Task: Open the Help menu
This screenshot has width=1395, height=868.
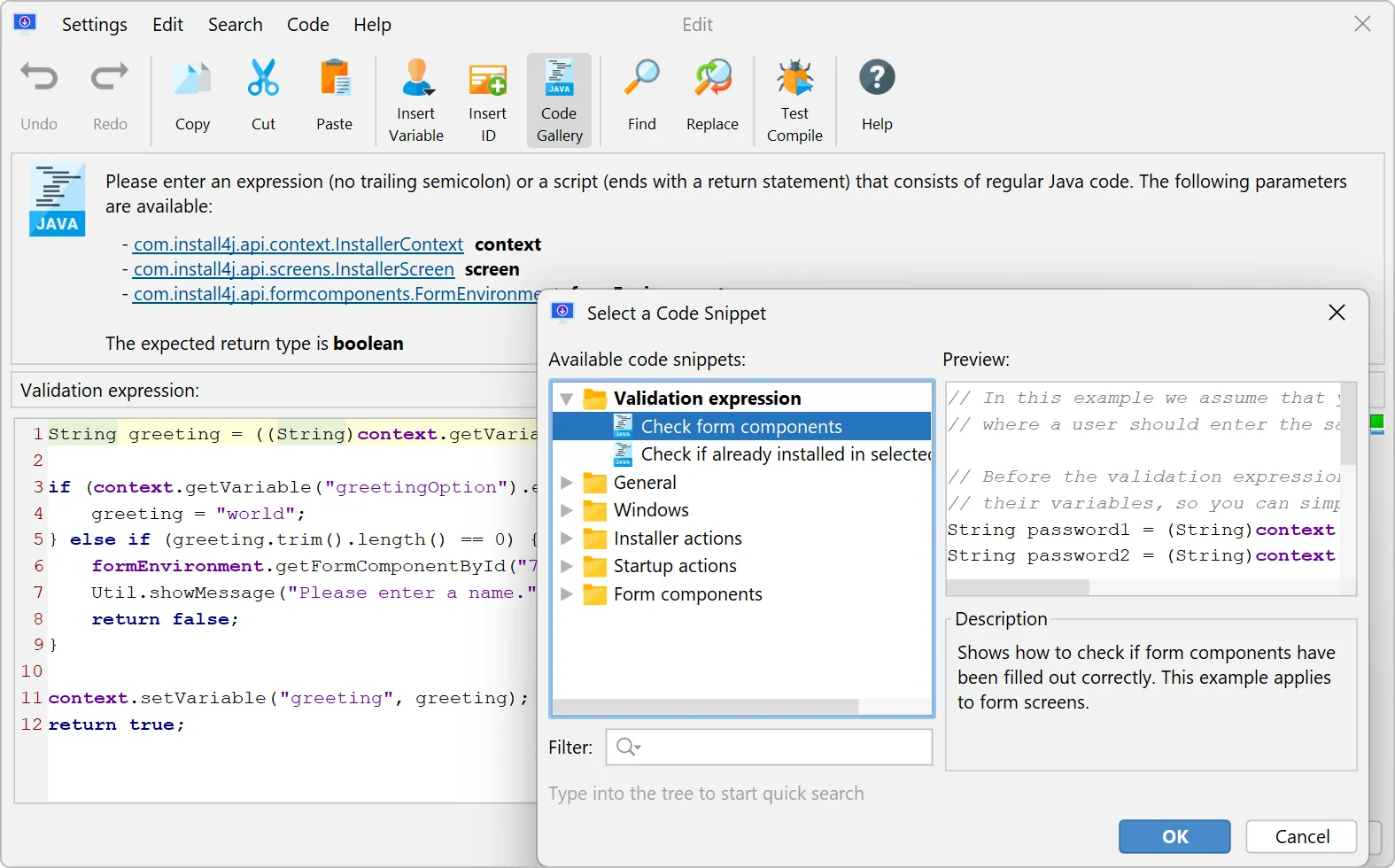Action: pos(372,25)
